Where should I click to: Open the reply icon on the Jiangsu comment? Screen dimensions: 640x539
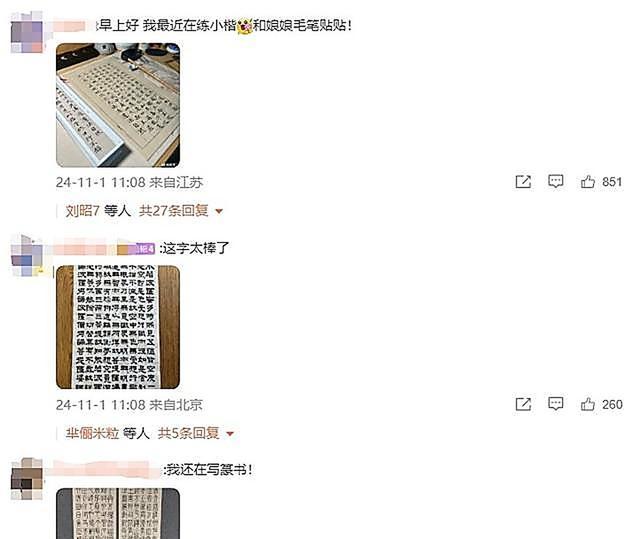(x=556, y=181)
